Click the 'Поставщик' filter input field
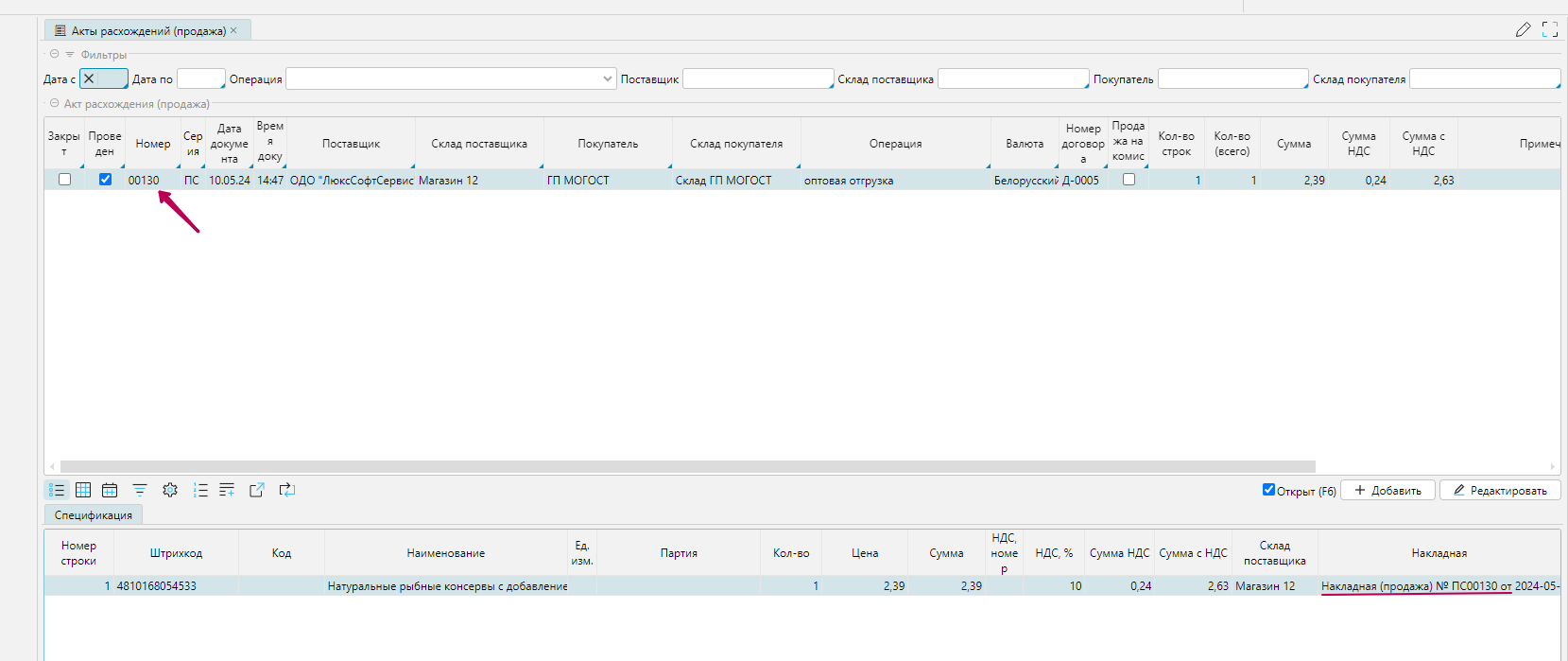This screenshot has width=1568, height=661. pos(757,79)
